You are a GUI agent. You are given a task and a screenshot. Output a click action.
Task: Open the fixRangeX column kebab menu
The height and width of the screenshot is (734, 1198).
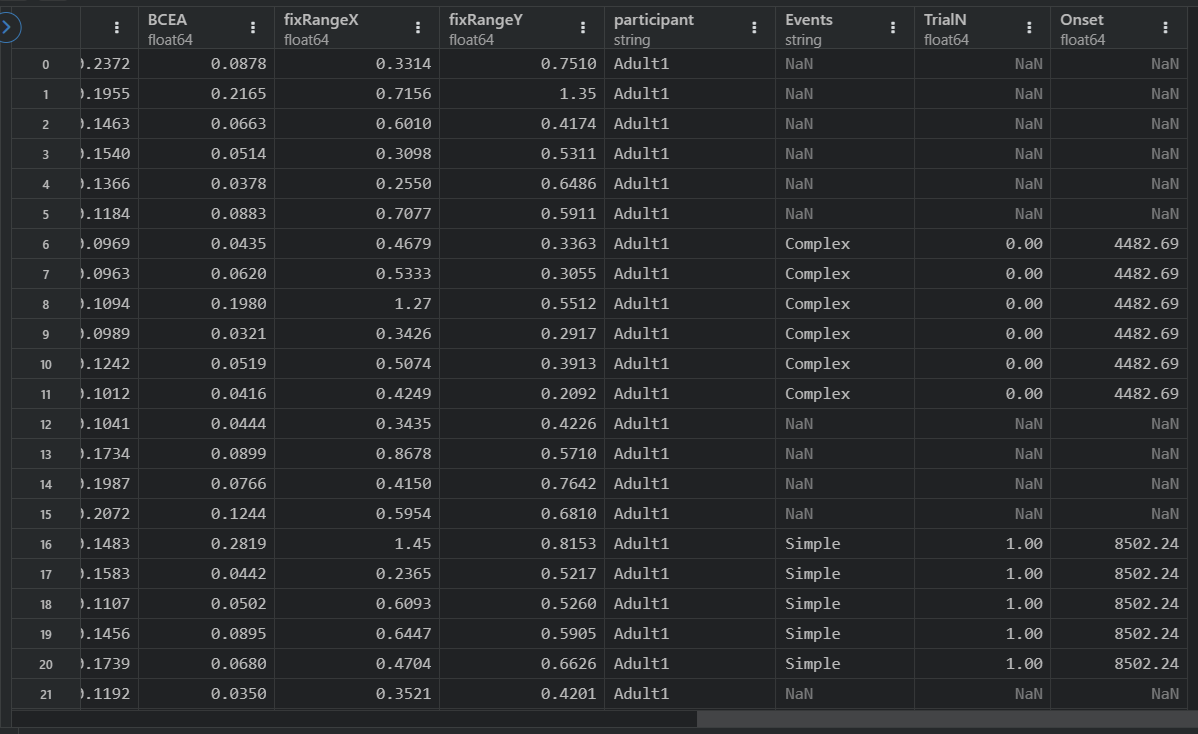pos(418,29)
